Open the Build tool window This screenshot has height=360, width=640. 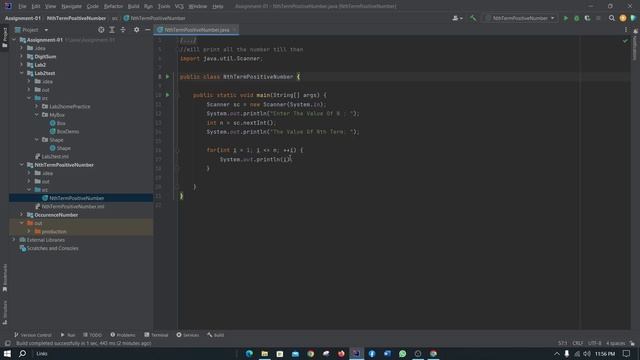(215, 335)
